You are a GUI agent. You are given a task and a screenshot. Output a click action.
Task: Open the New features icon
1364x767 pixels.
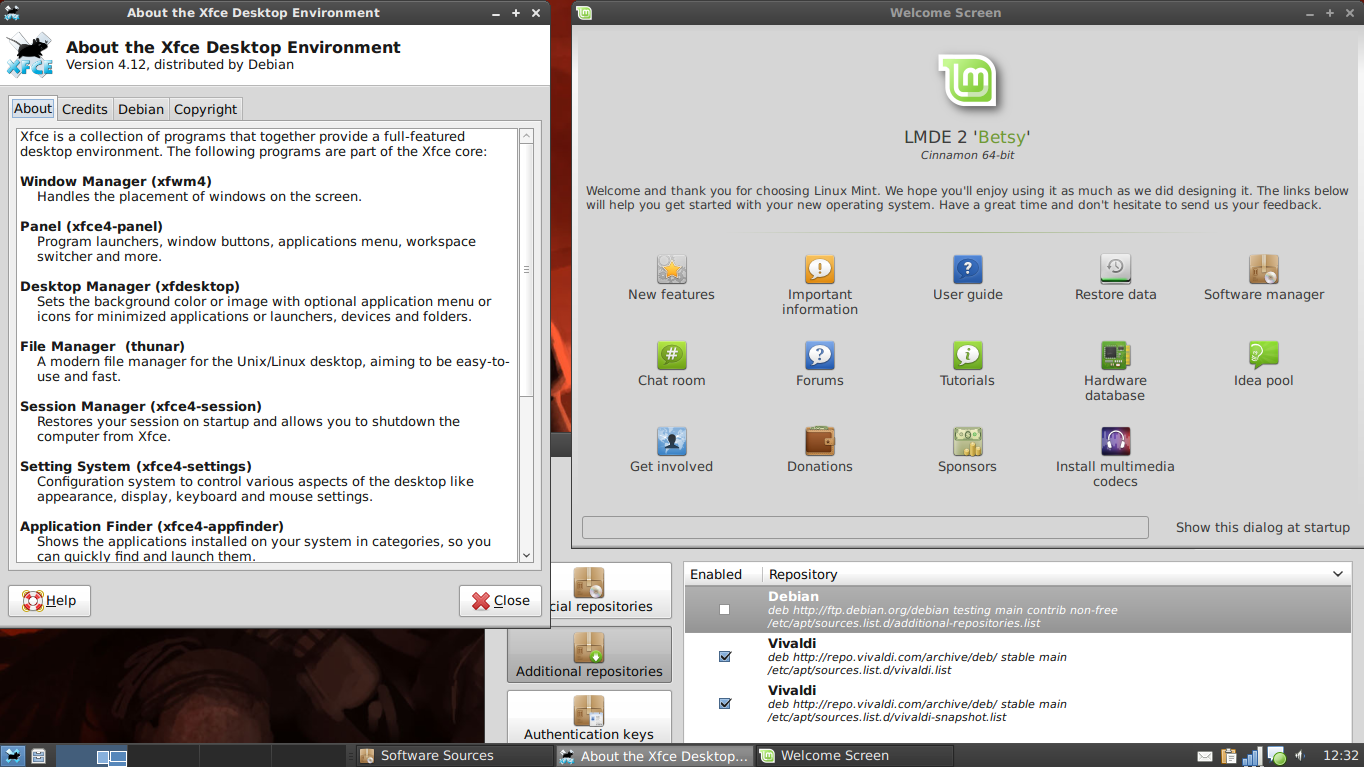point(671,269)
